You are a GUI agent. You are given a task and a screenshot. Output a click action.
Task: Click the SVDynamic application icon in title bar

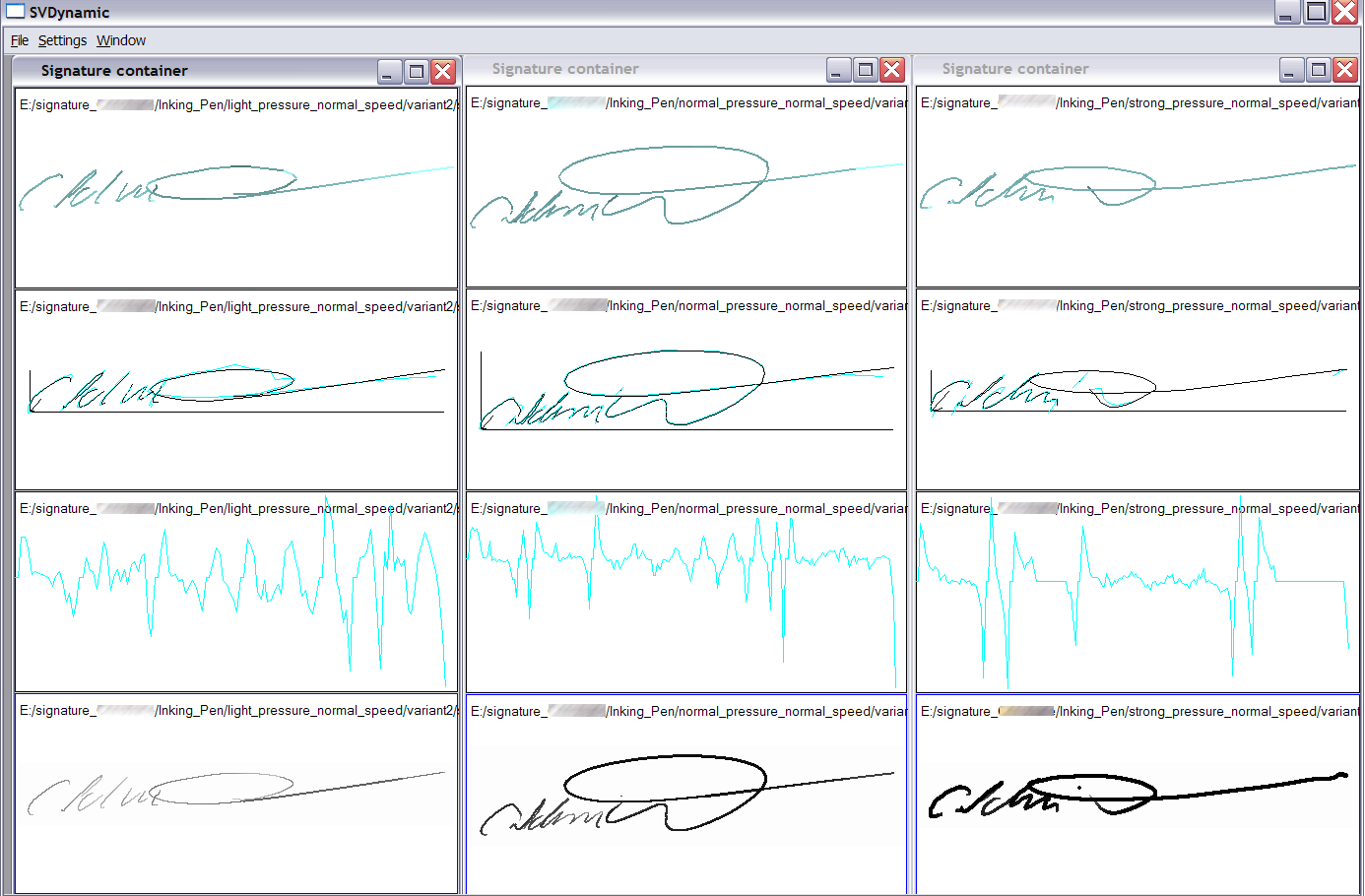click(x=15, y=12)
